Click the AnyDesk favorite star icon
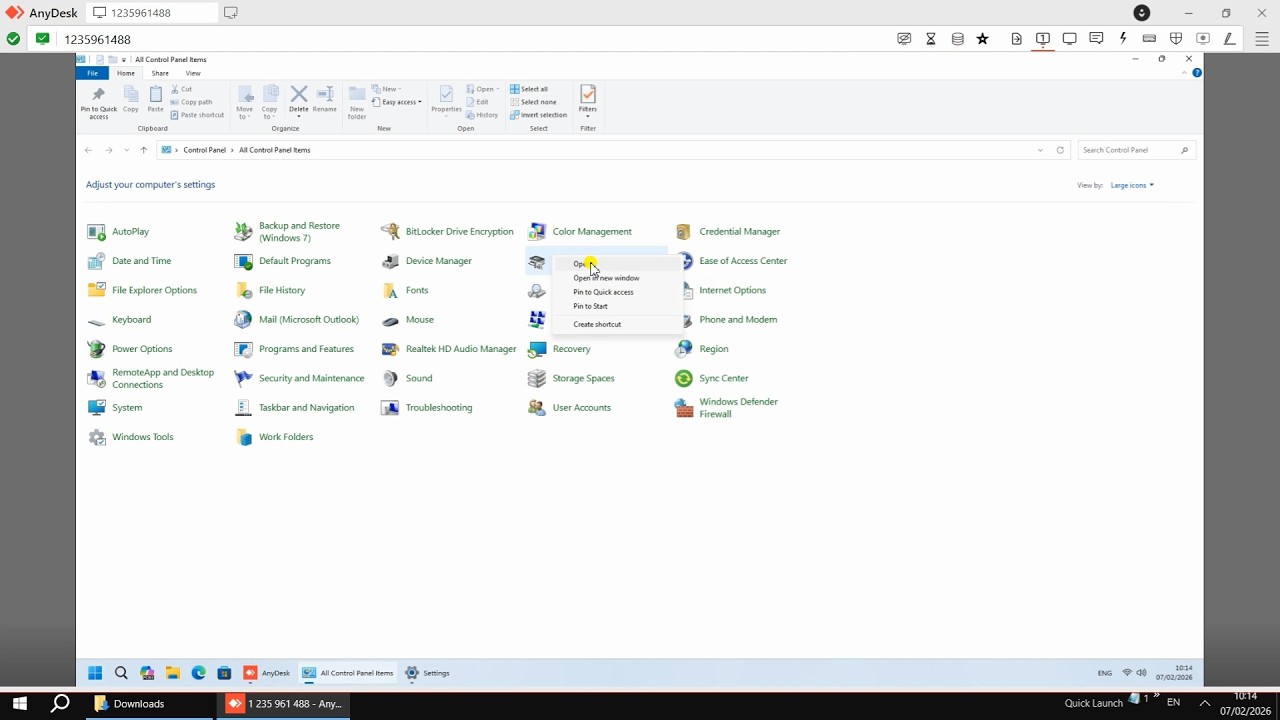Screen dimensions: 1280x720 (x=983, y=39)
